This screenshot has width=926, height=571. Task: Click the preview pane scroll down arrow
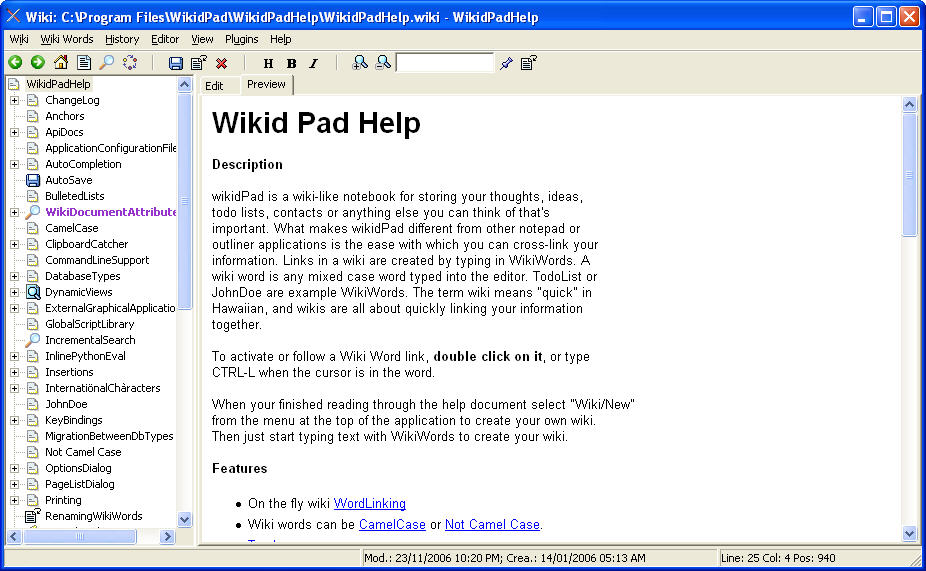click(x=909, y=534)
